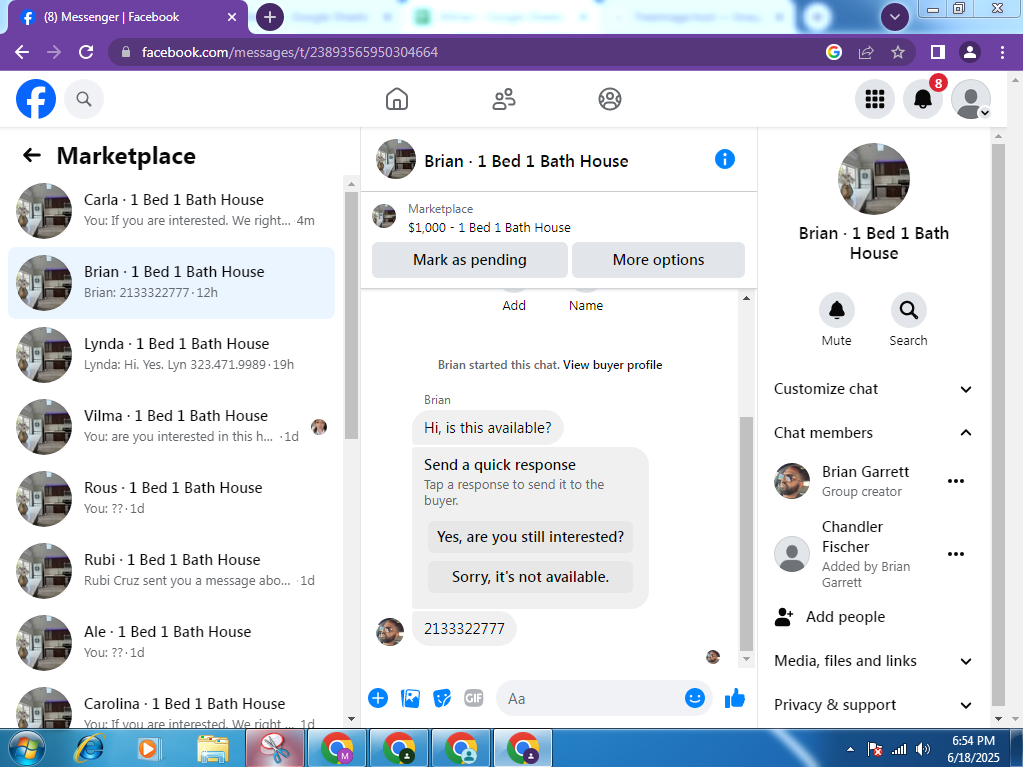The height and width of the screenshot is (767, 1023).
Task: Open conversation information blue info icon
Action: (725, 159)
